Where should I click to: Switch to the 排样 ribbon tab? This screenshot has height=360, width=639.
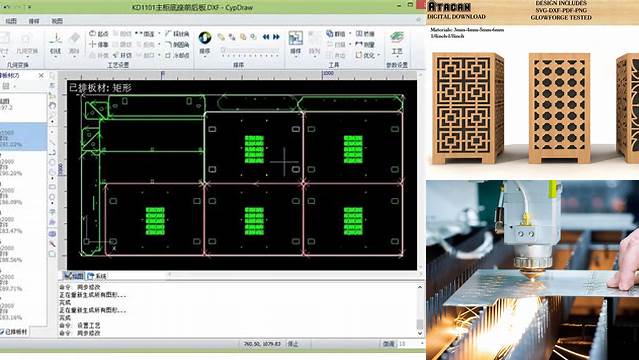click(x=34, y=21)
